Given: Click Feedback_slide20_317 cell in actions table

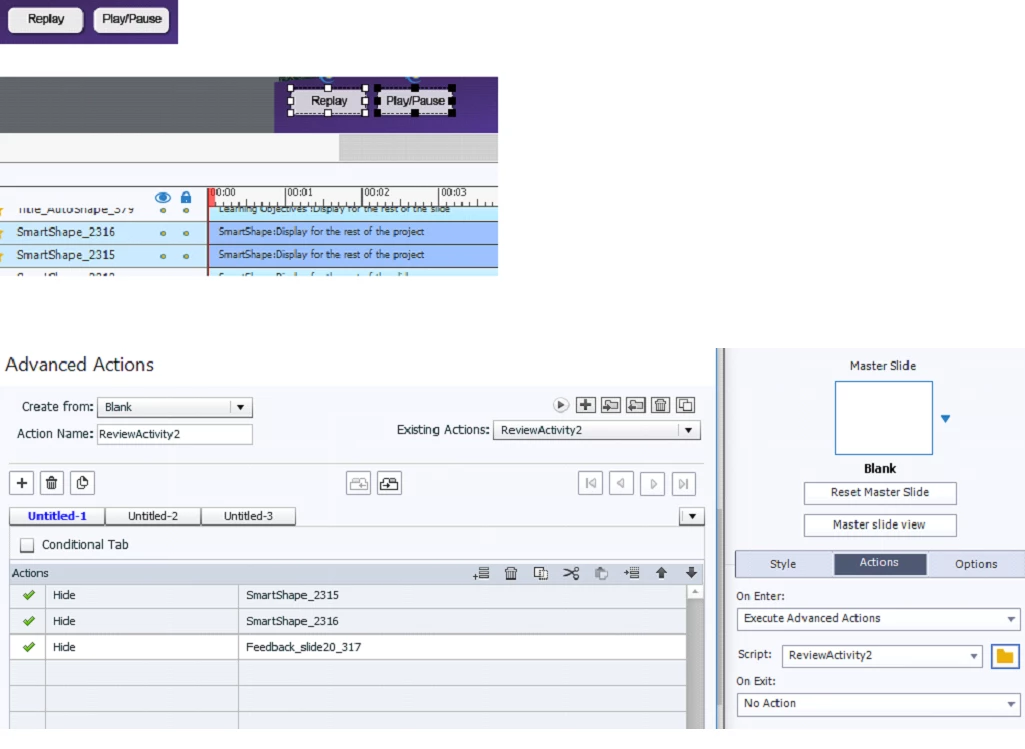Looking at the screenshot, I should (x=462, y=647).
